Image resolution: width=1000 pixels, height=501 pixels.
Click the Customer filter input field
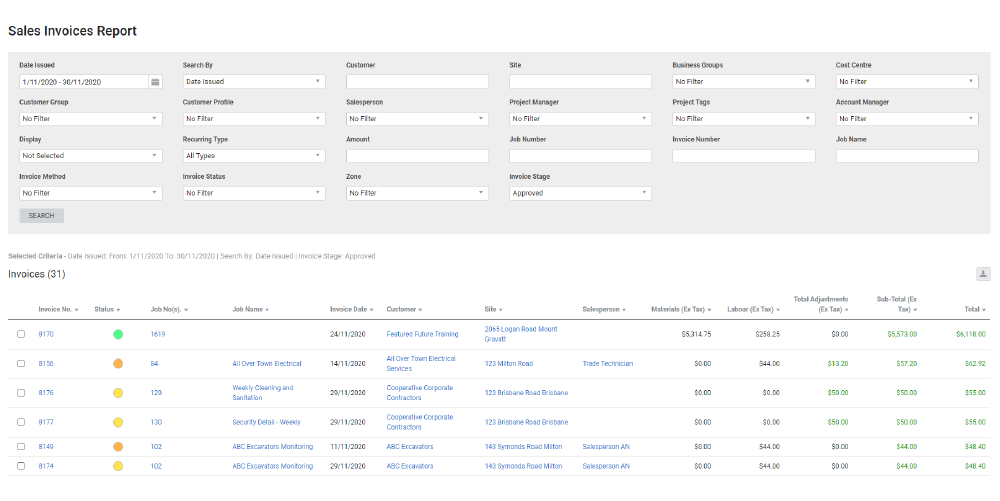(x=417, y=82)
